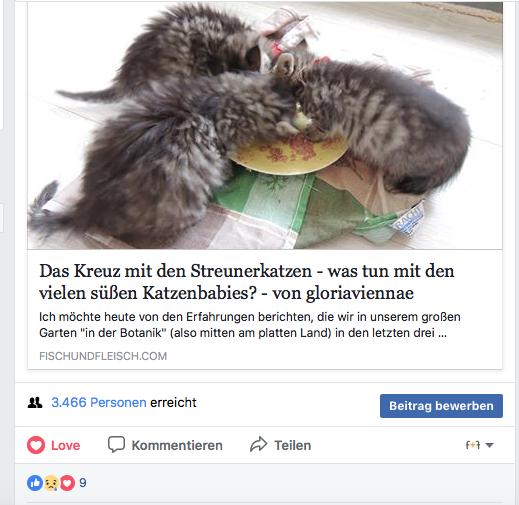Open the red heart reaction list
The height and width of the screenshot is (505, 519).
point(67,483)
